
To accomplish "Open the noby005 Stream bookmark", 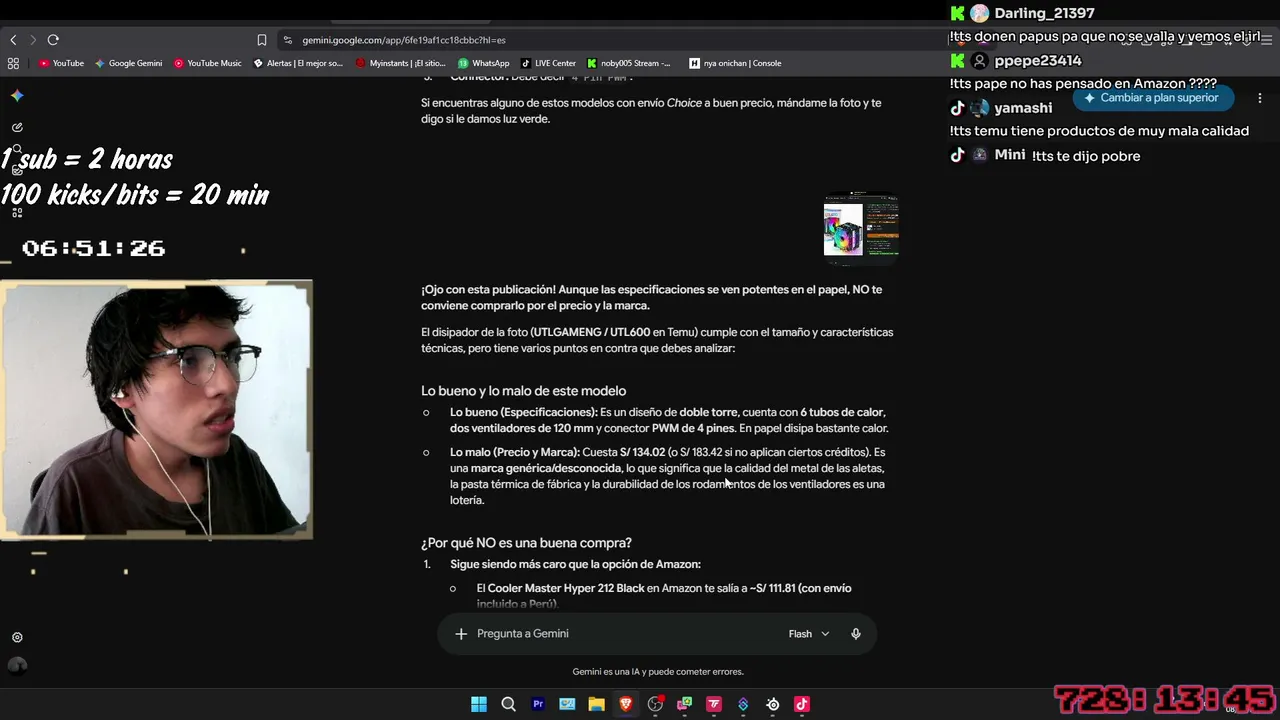I will click(x=629, y=63).
